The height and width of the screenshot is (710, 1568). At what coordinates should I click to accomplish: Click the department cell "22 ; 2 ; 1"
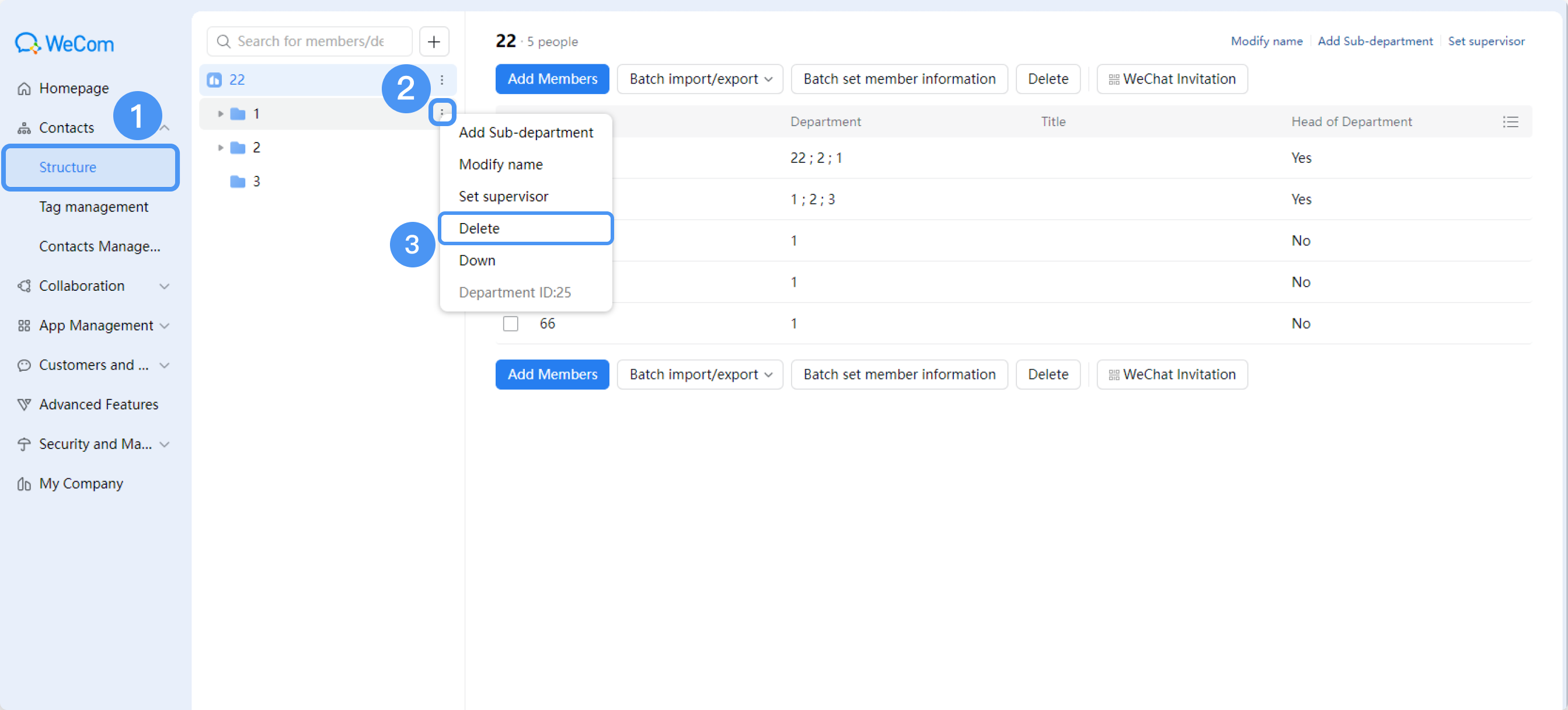pyautogui.click(x=816, y=158)
